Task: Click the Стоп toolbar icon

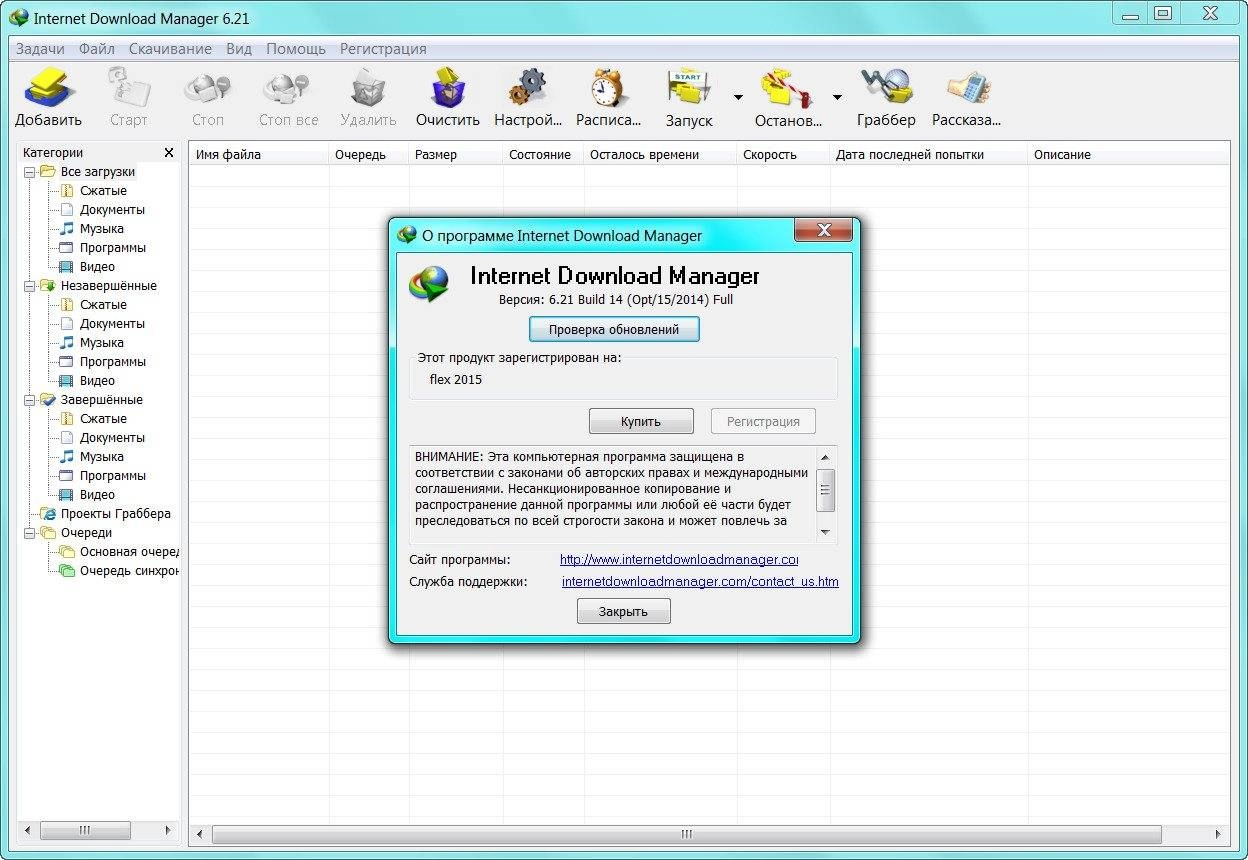Action: pos(208,88)
